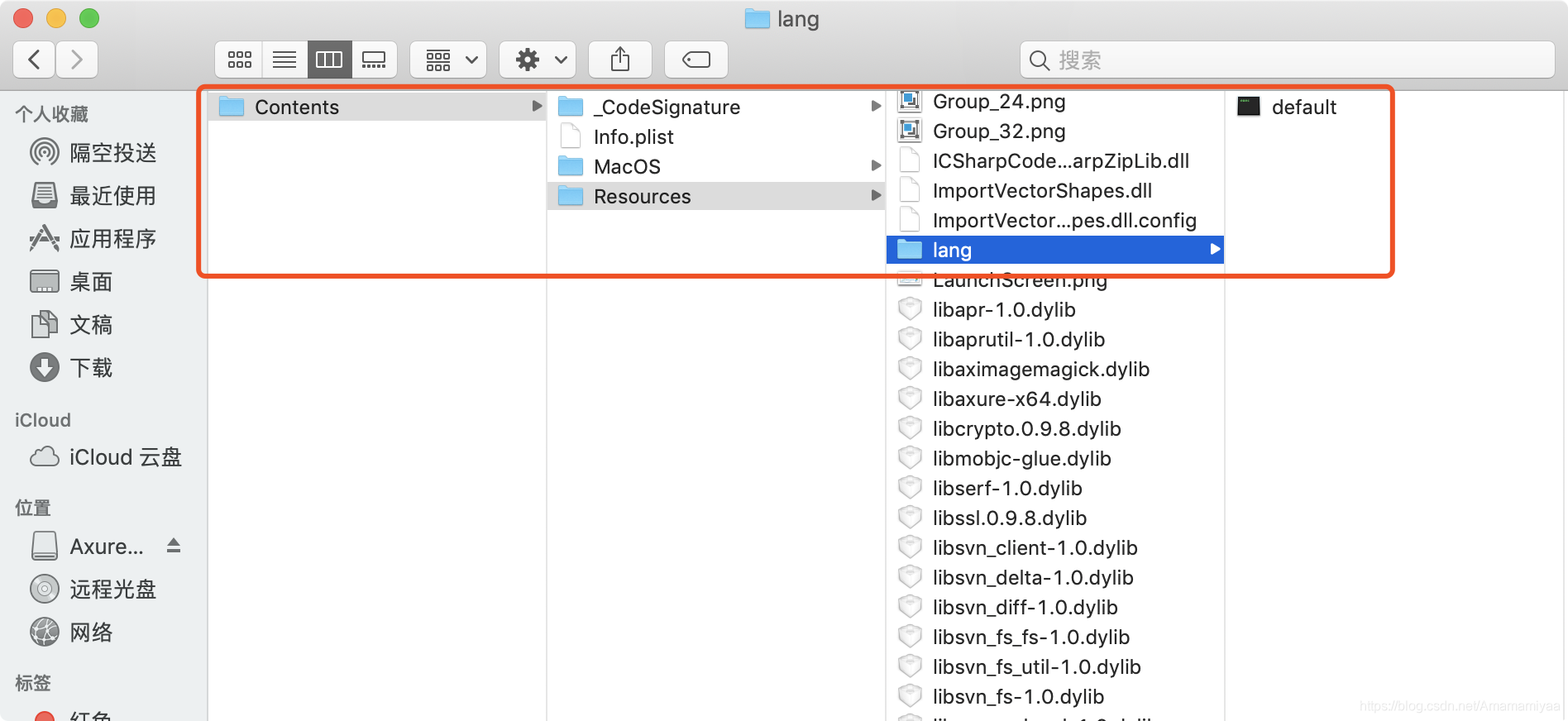The height and width of the screenshot is (721, 1568).
Task: Click the Info.plist document icon
Action: coord(570,136)
